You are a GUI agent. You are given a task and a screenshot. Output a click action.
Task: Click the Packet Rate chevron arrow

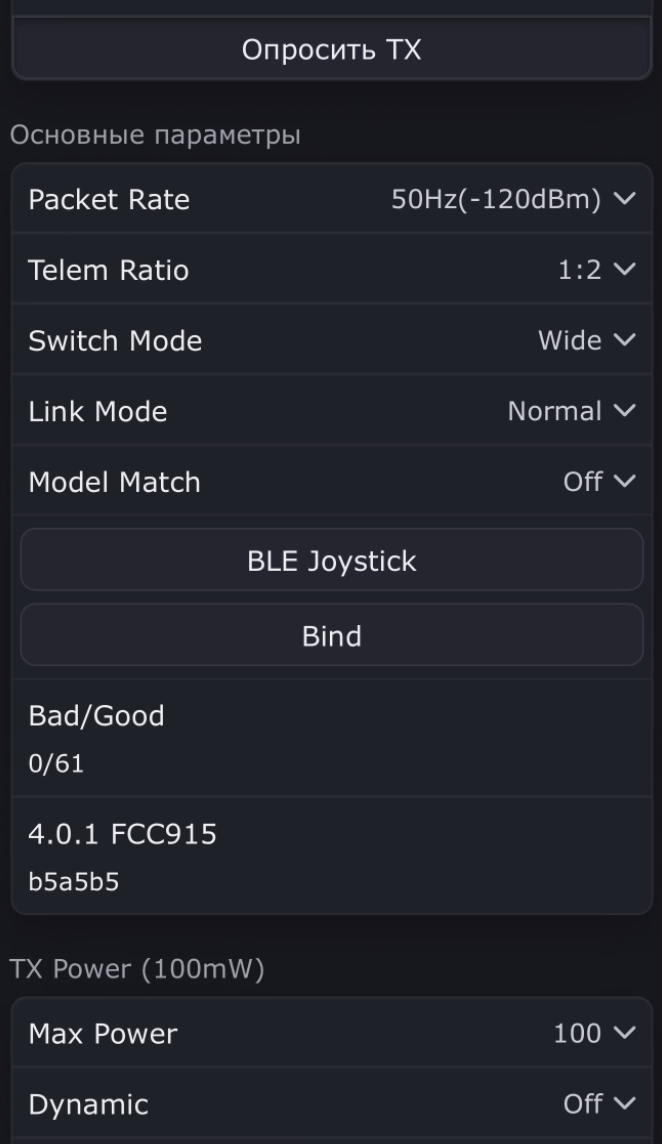625,198
